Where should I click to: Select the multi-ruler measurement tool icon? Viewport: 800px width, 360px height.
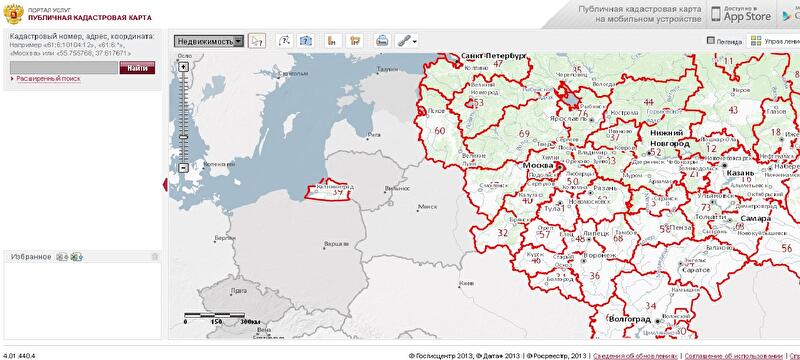pos(354,41)
